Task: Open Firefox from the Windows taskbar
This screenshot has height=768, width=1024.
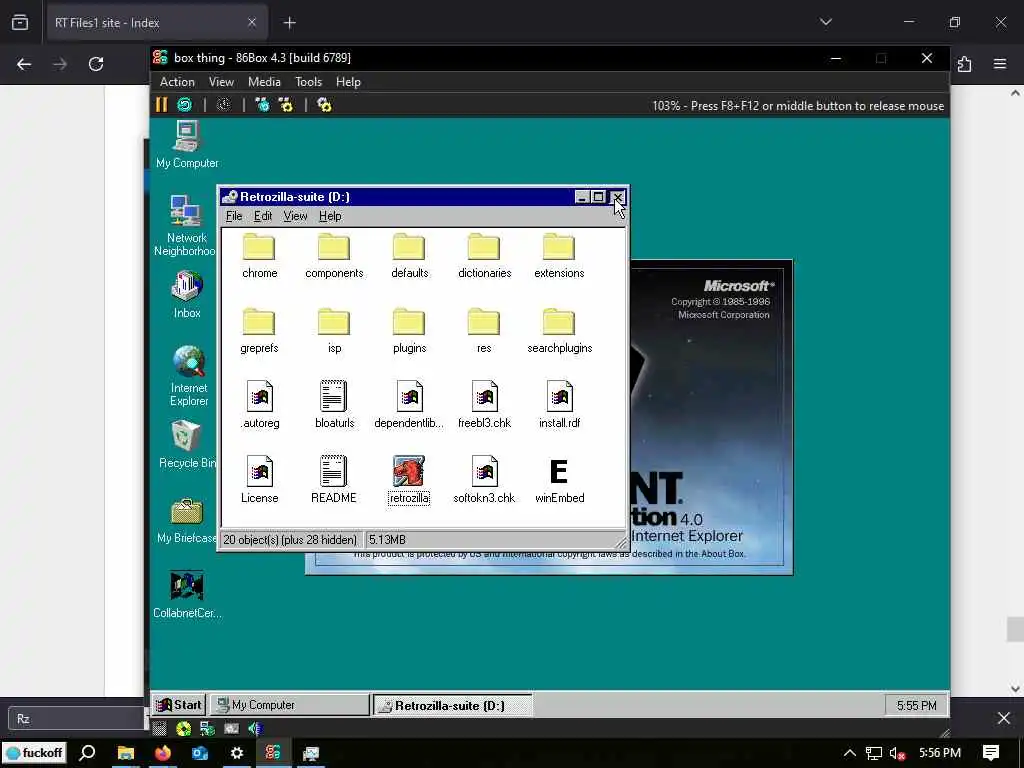Action: [x=163, y=753]
